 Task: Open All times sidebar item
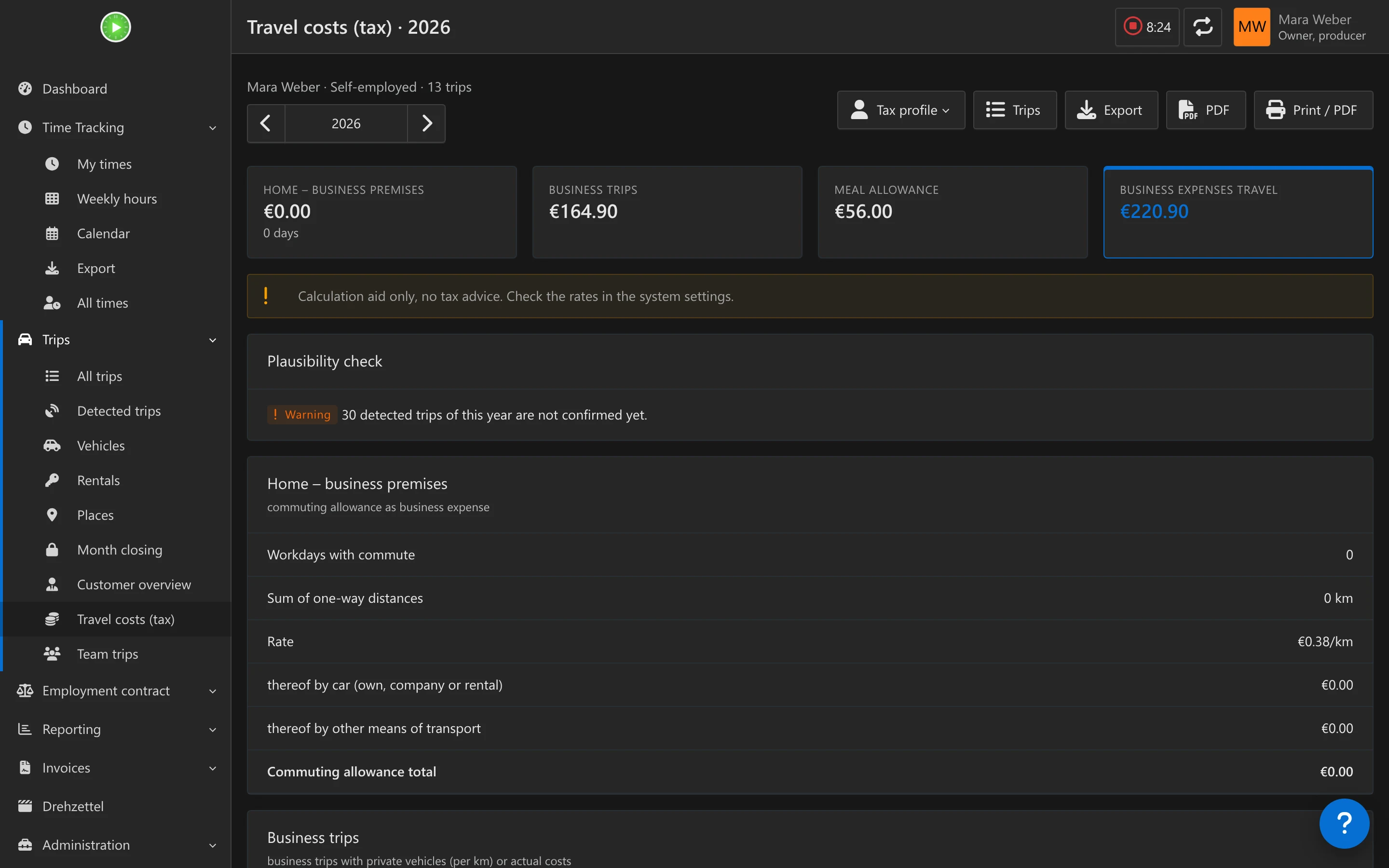(115, 303)
